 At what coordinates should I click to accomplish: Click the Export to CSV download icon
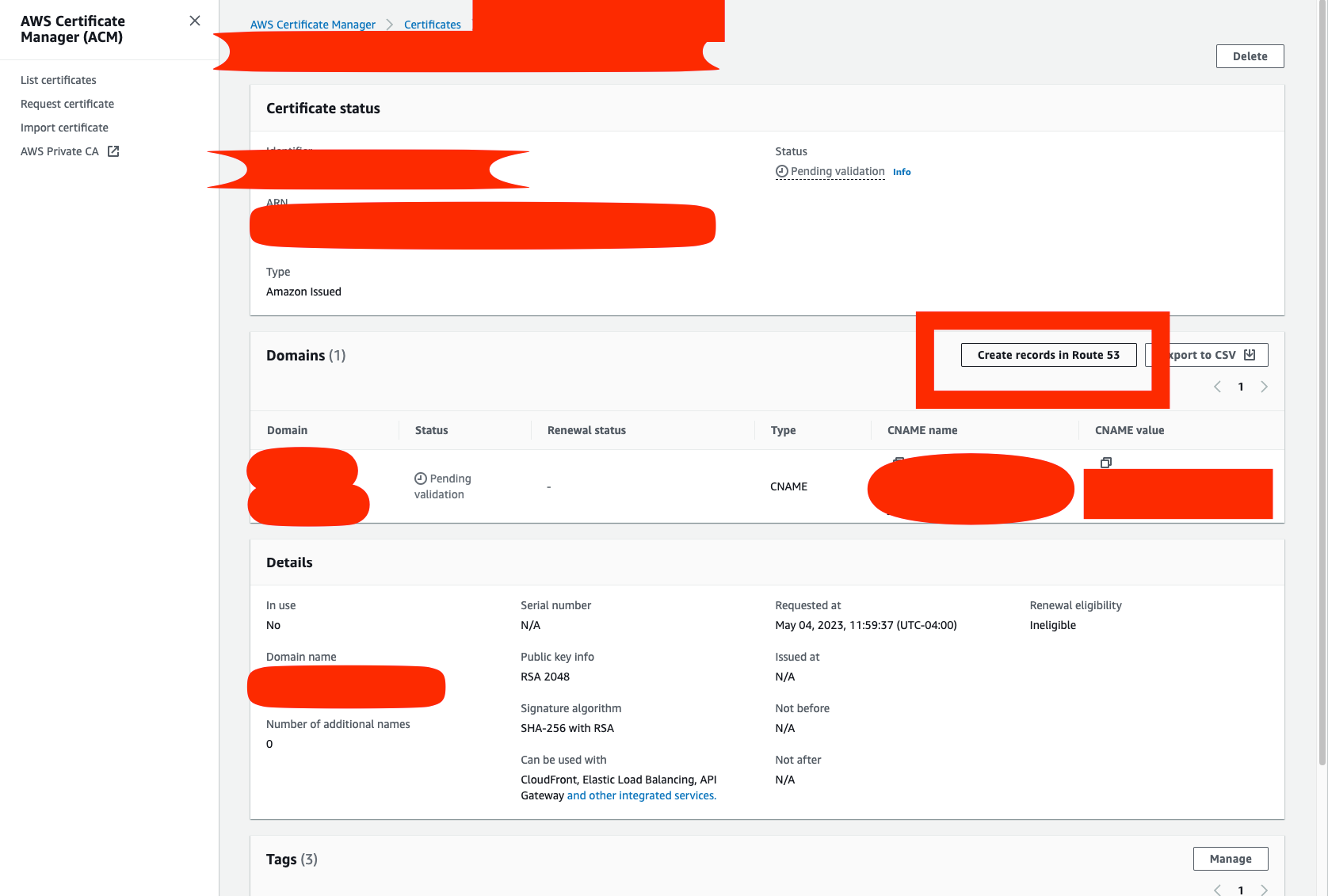(1250, 355)
